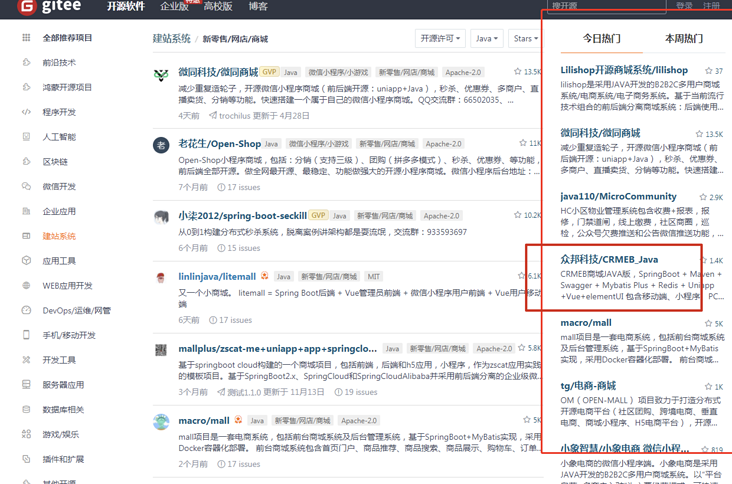Viewport: 732px width, 484px height.
Task: Open 博客 in the top menu
Action: click(x=258, y=7)
